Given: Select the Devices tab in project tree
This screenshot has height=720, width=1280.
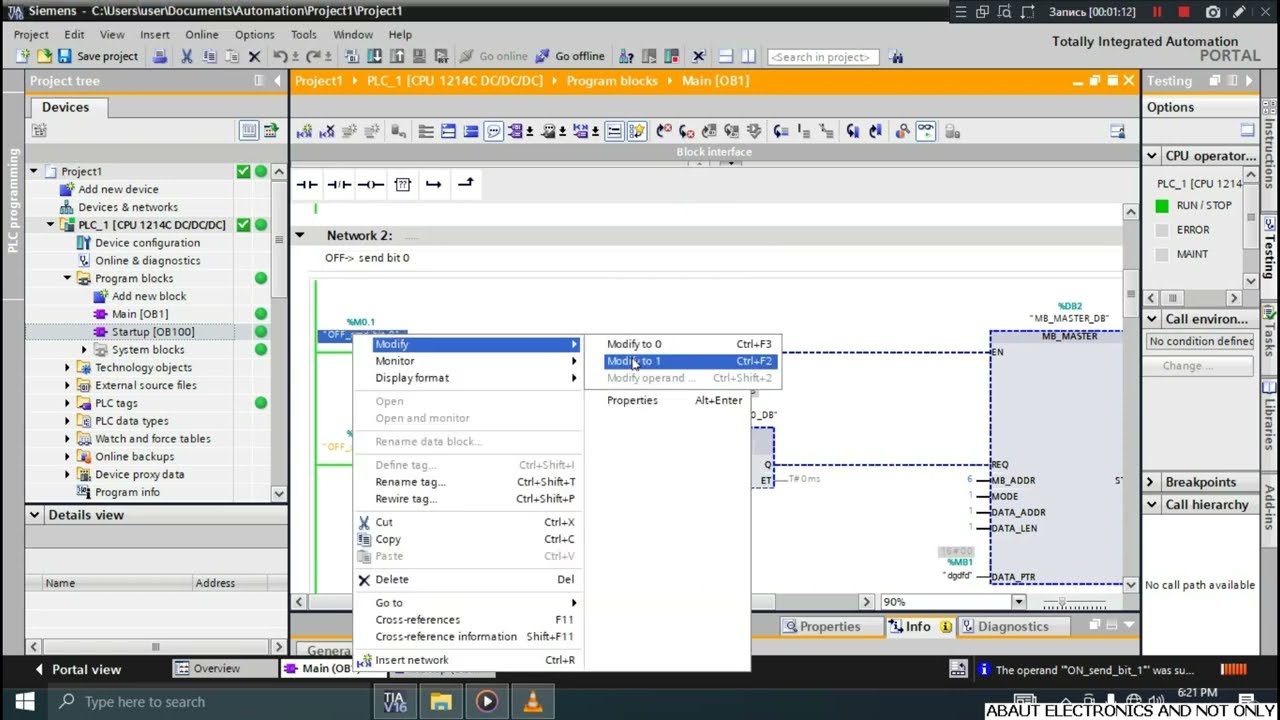Looking at the screenshot, I should [x=65, y=107].
